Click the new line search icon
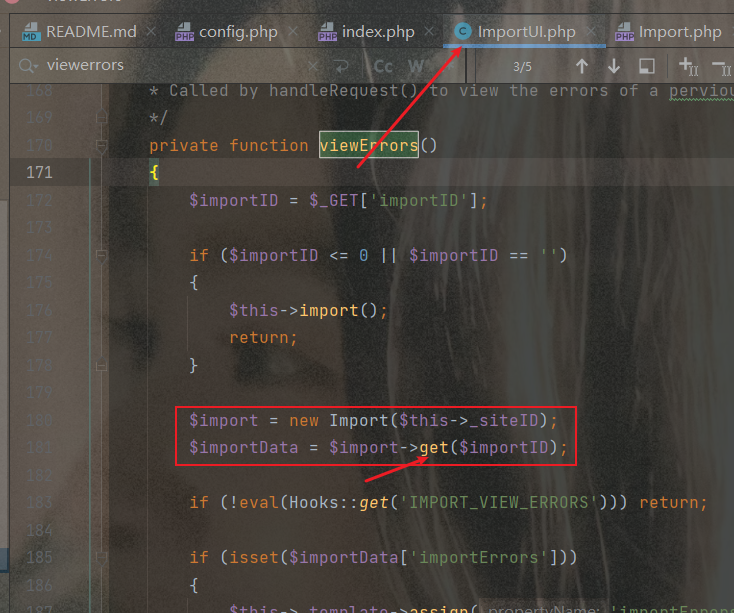 (x=342, y=66)
